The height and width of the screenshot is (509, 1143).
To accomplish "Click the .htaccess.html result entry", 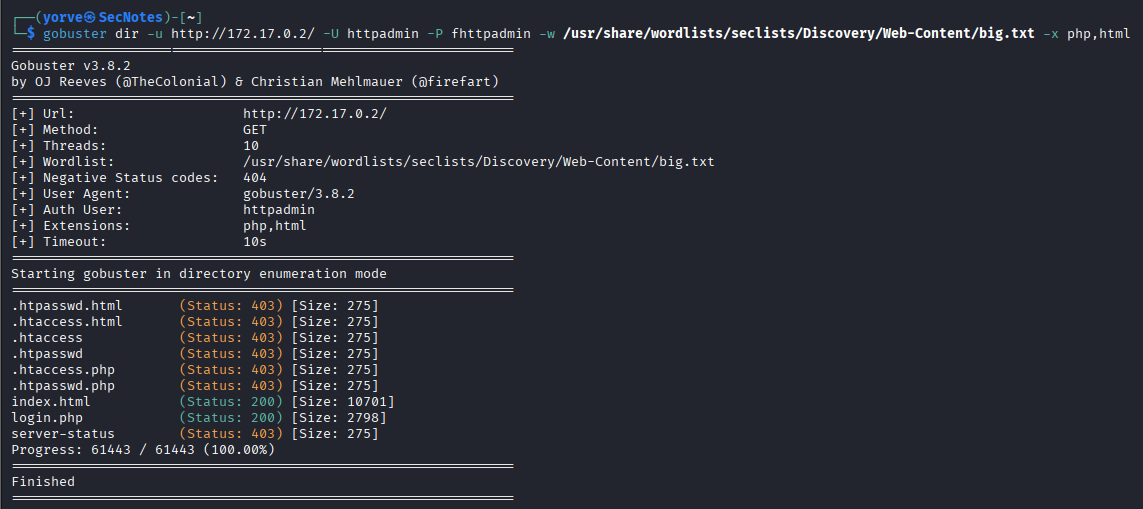I will click(67, 322).
